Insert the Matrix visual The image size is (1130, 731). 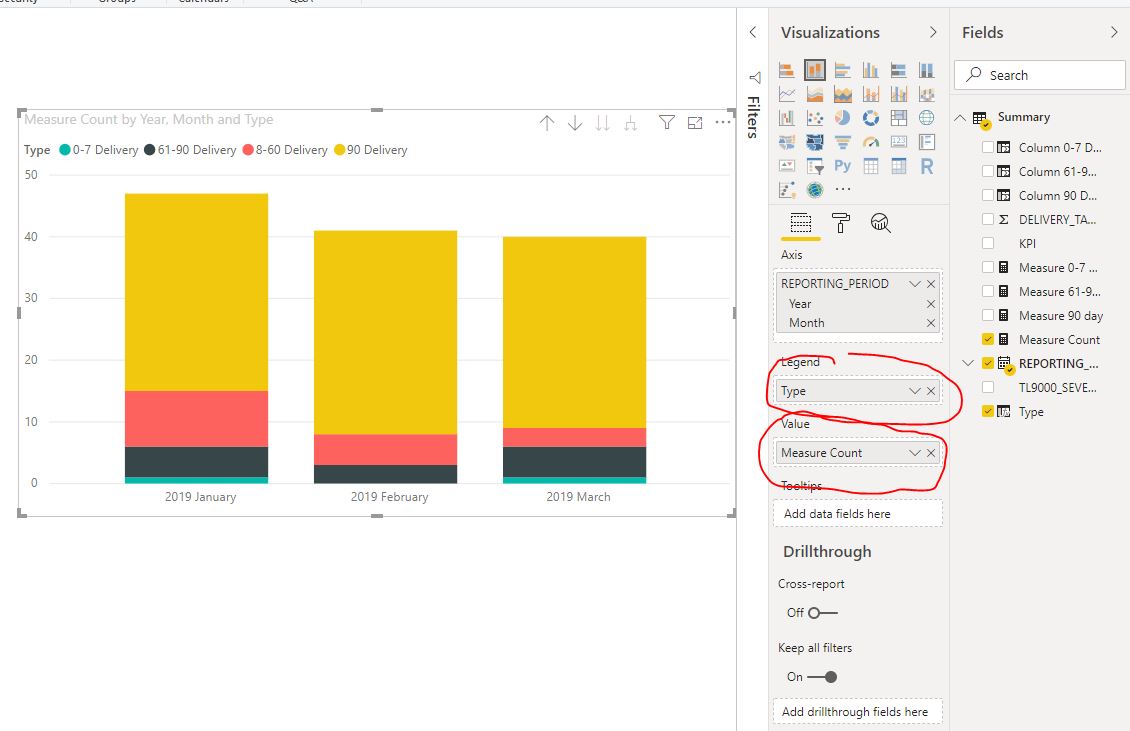point(899,167)
